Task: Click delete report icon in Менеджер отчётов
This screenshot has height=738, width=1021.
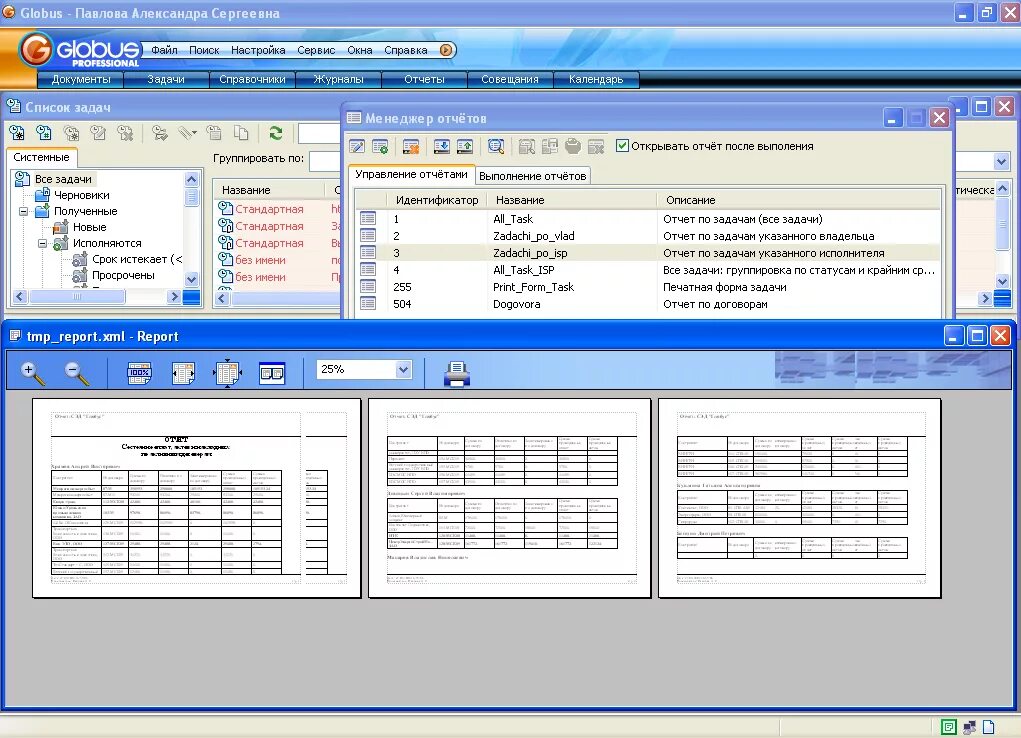Action: [x=410, y=147]
